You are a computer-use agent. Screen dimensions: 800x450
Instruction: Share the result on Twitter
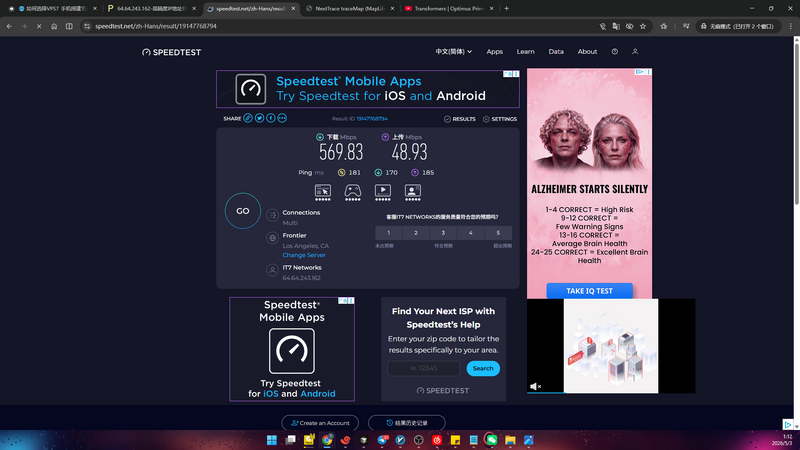[x=259, y=118]
